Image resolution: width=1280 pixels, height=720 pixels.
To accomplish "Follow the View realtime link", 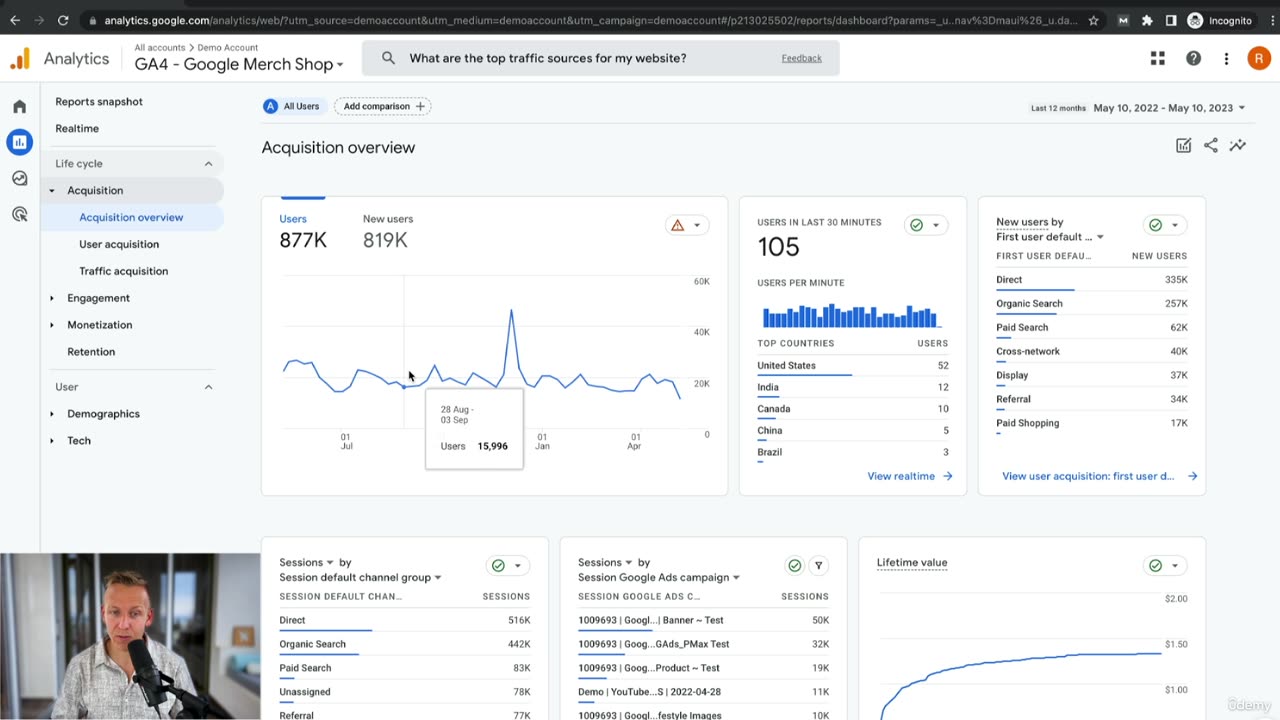I will point(910,476).
